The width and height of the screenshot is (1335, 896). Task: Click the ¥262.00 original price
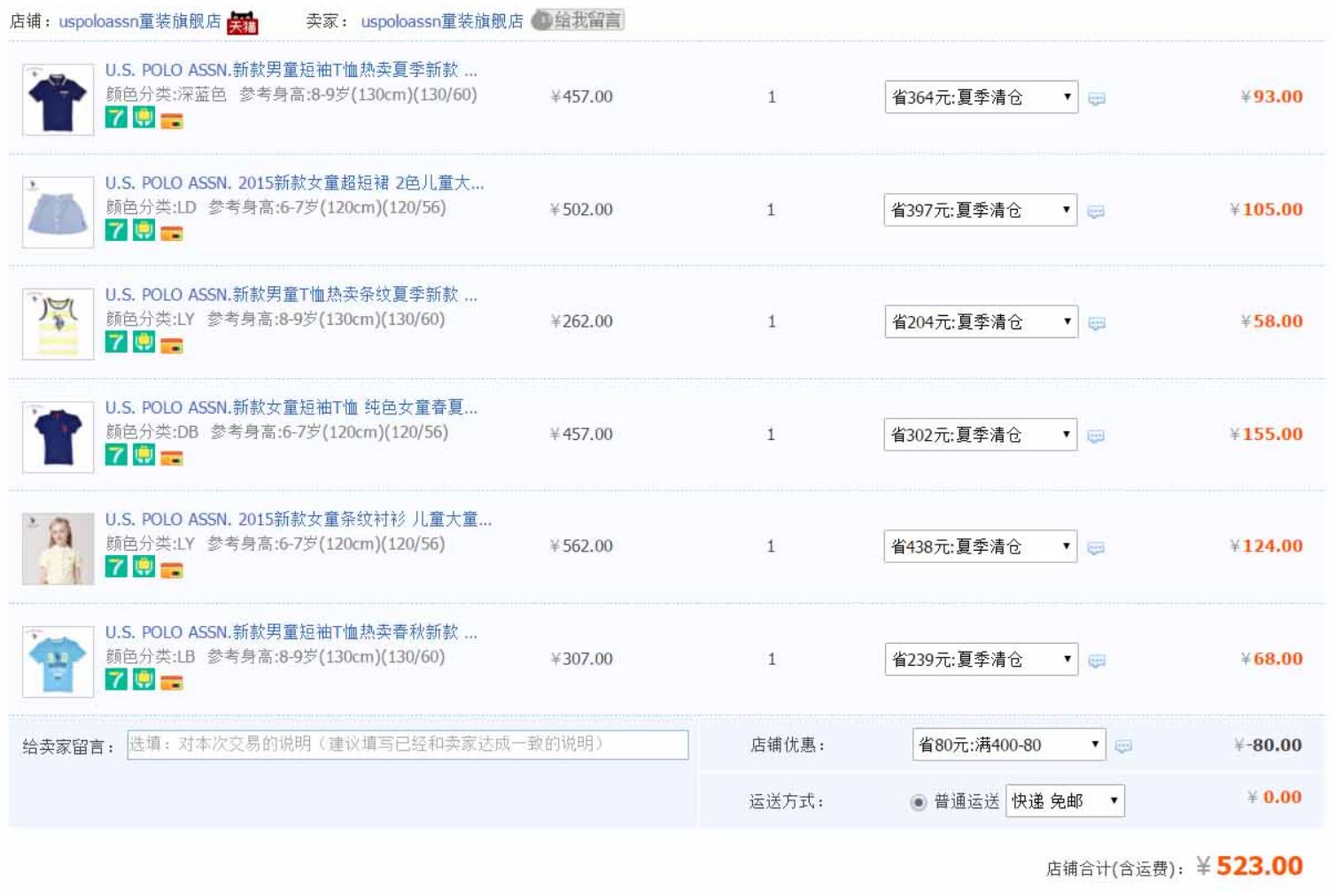[582, 321]
